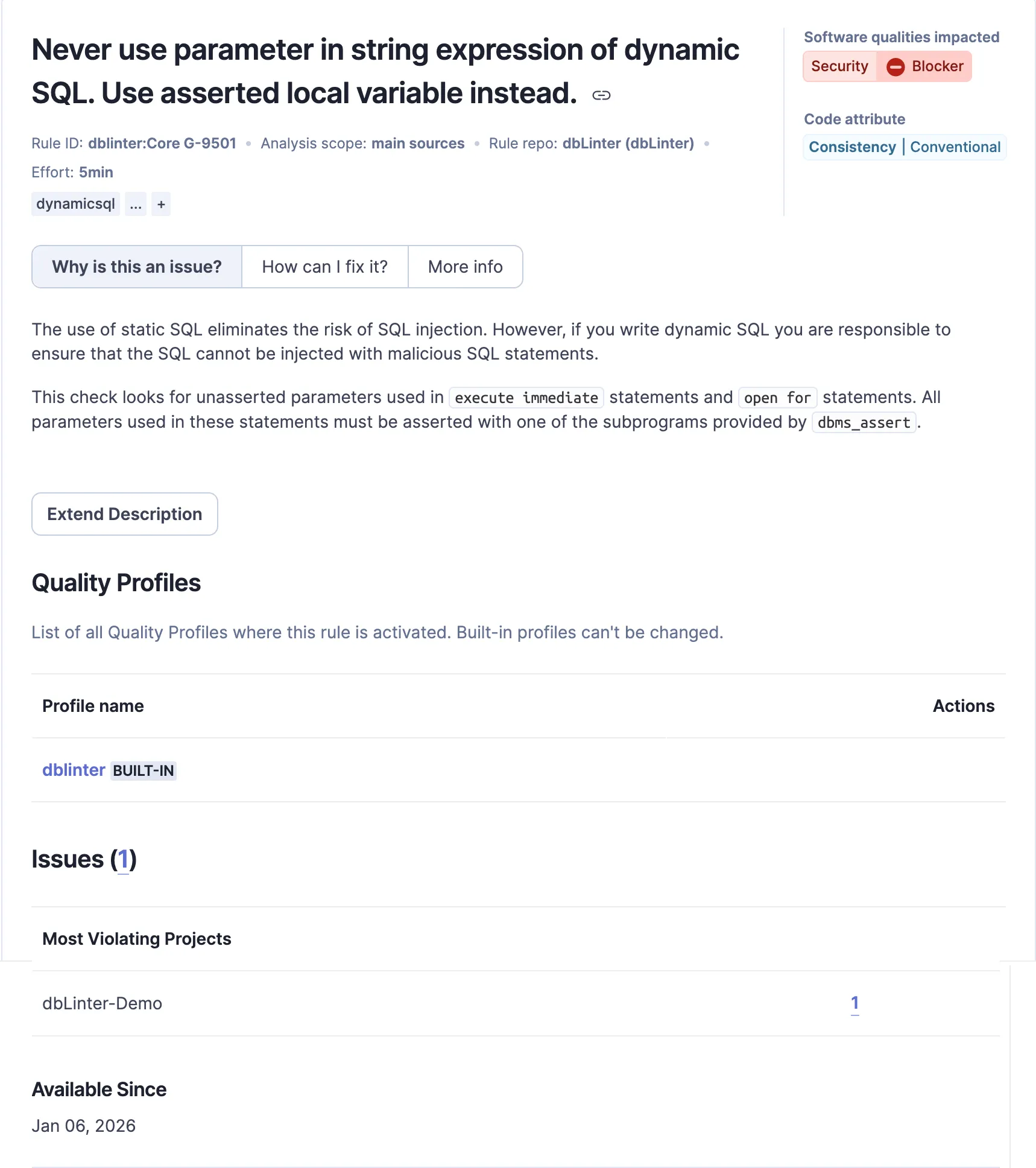Select the 'Why is this an issue?' tab

pos(137,267)
